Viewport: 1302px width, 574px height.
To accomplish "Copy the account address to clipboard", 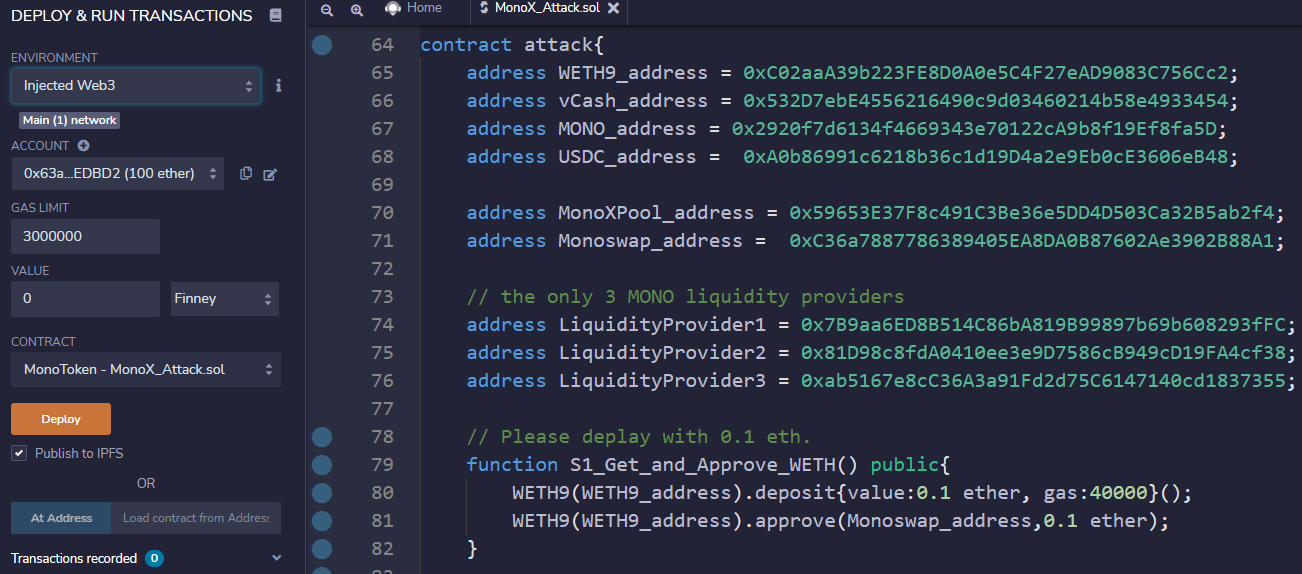I will click(x=246, y=174).
